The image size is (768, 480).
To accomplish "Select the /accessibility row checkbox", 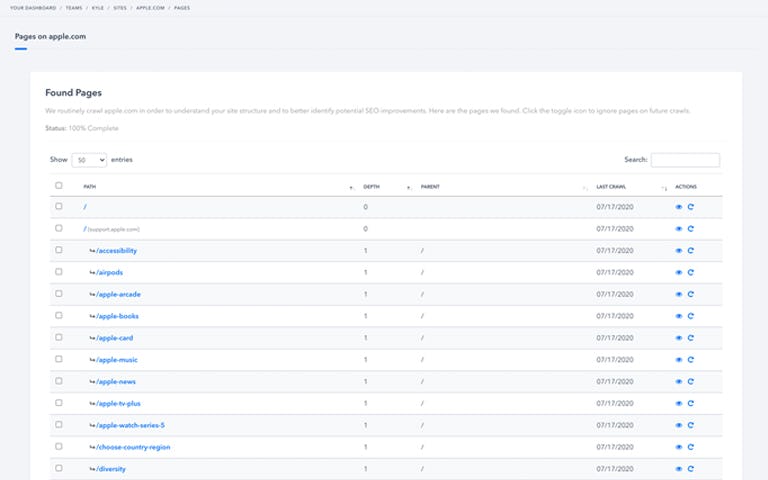I will (x=59, y=250).
